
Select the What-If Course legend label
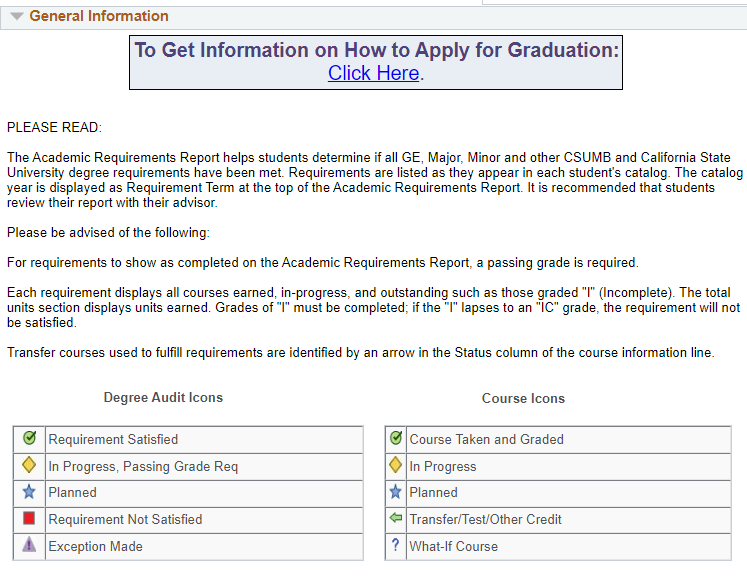tap(453, 546)
